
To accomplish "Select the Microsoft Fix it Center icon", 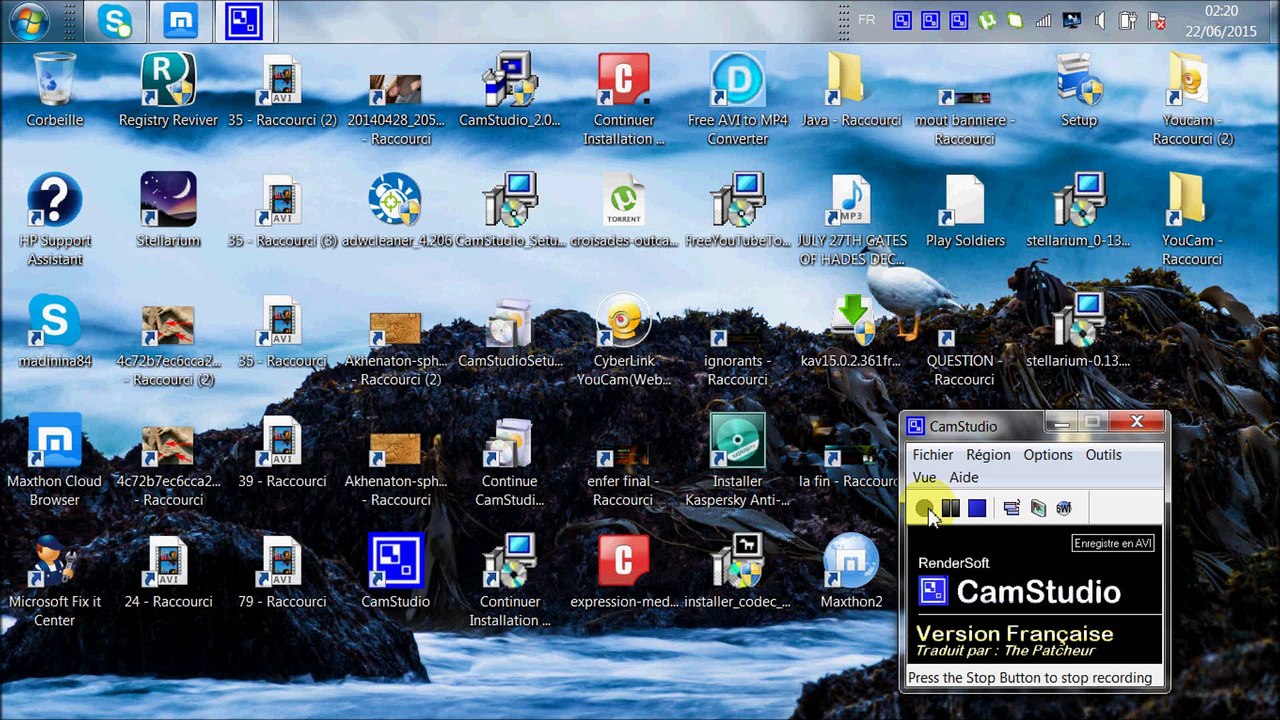I will [x=55, y=581].
